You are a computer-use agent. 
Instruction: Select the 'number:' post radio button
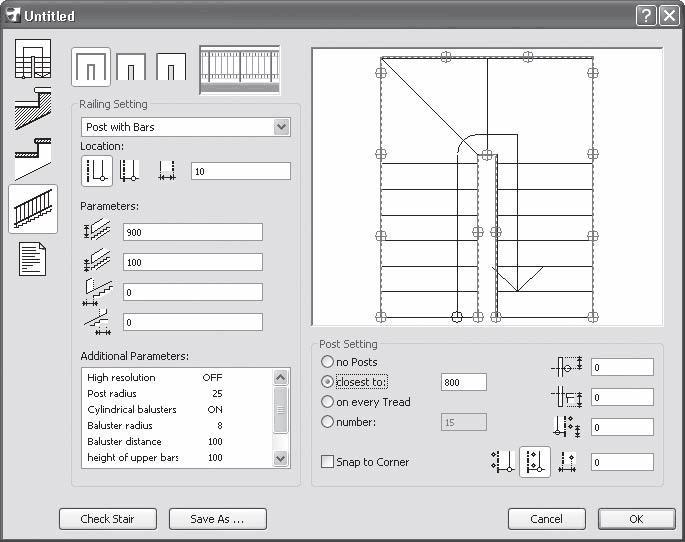pos(327,422)
